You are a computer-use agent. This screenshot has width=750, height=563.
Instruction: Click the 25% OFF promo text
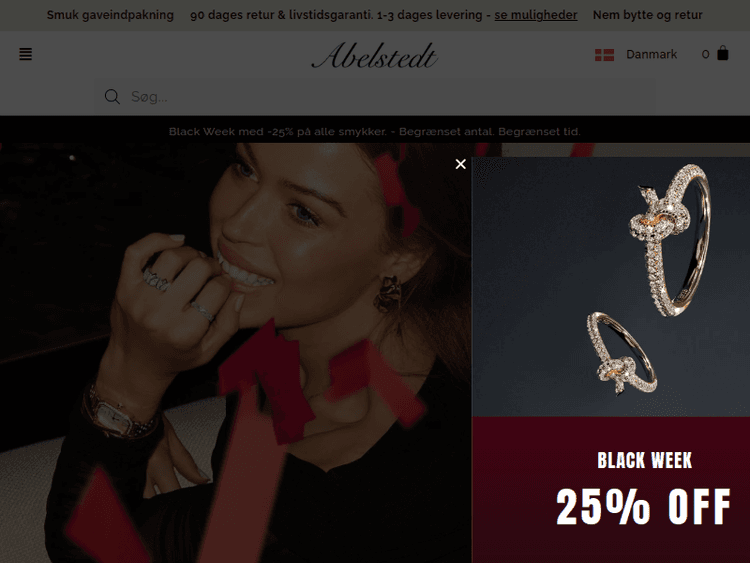[x=643, y=507]
